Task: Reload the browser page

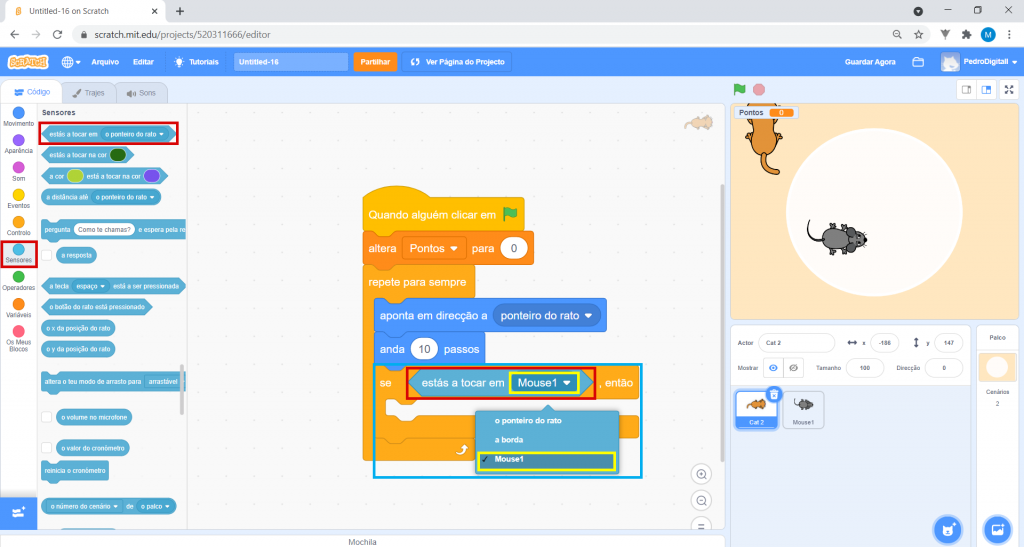Action: 57,35
